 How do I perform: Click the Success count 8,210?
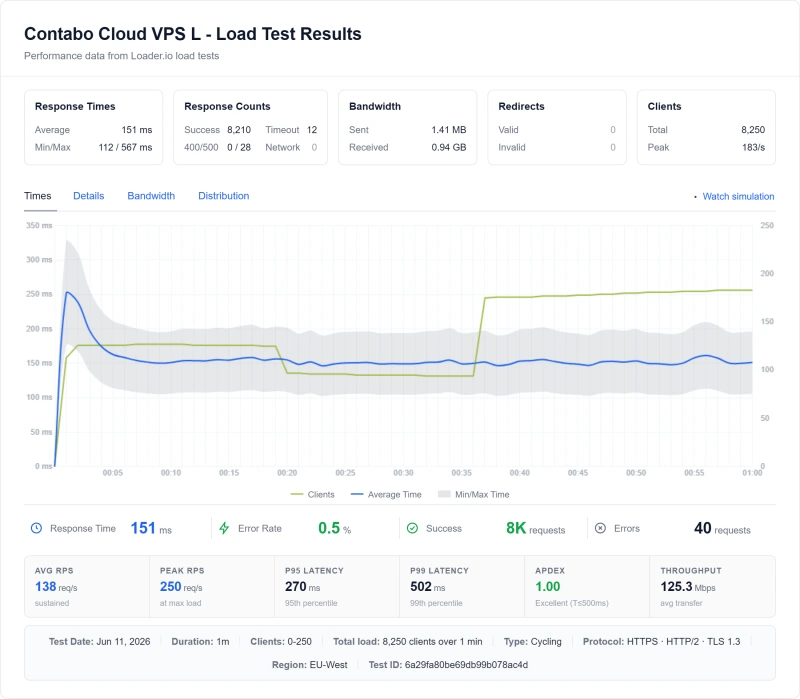point(239,130)
